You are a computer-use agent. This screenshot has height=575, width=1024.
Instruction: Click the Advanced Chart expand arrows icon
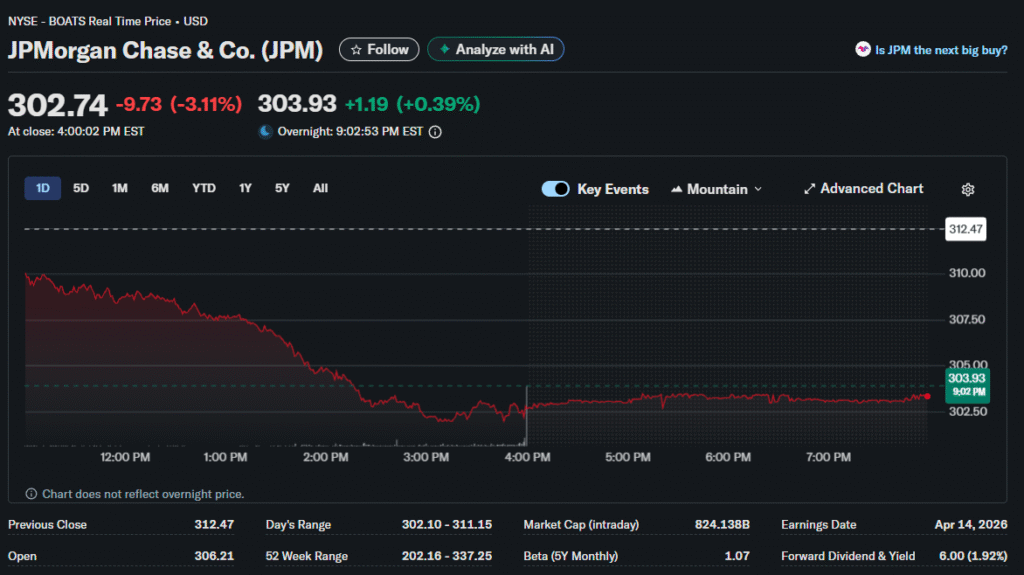pos(810,189)
